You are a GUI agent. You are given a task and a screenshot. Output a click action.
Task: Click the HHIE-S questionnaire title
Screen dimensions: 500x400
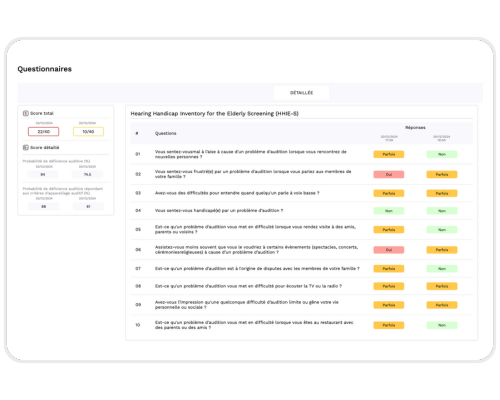pyautogui.click(x=214, y=113)
